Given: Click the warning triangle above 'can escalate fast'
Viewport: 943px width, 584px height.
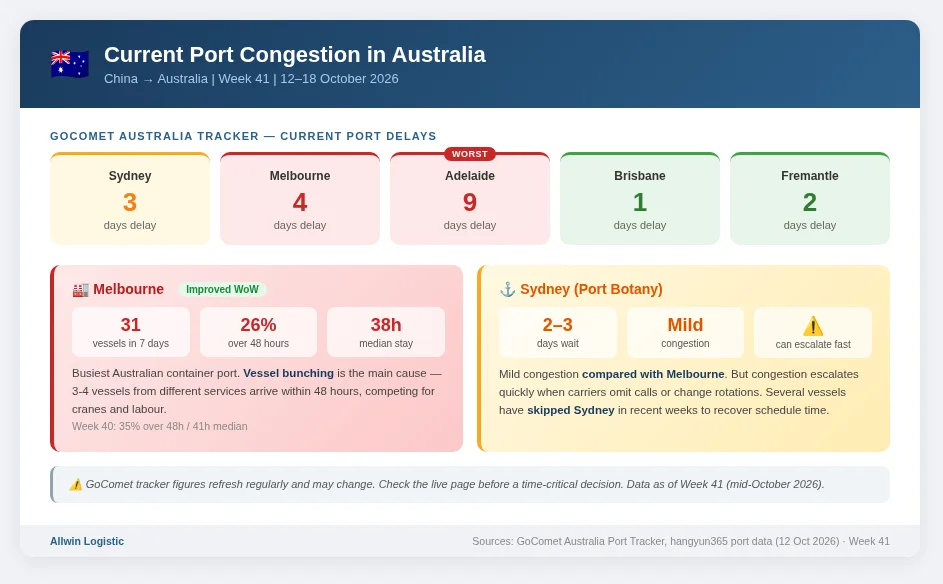Looking at the screenshot, I should click(x=812, y=326).
